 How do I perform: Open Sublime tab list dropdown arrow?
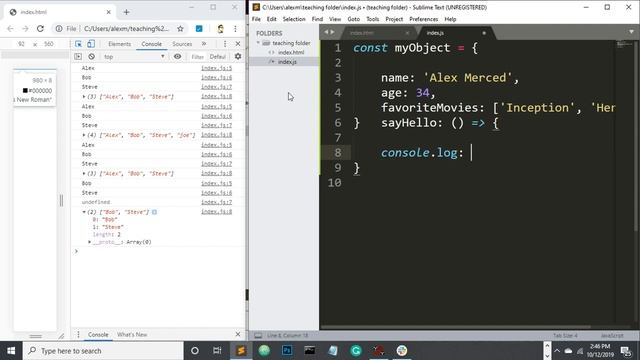click(x=631, y=32)
